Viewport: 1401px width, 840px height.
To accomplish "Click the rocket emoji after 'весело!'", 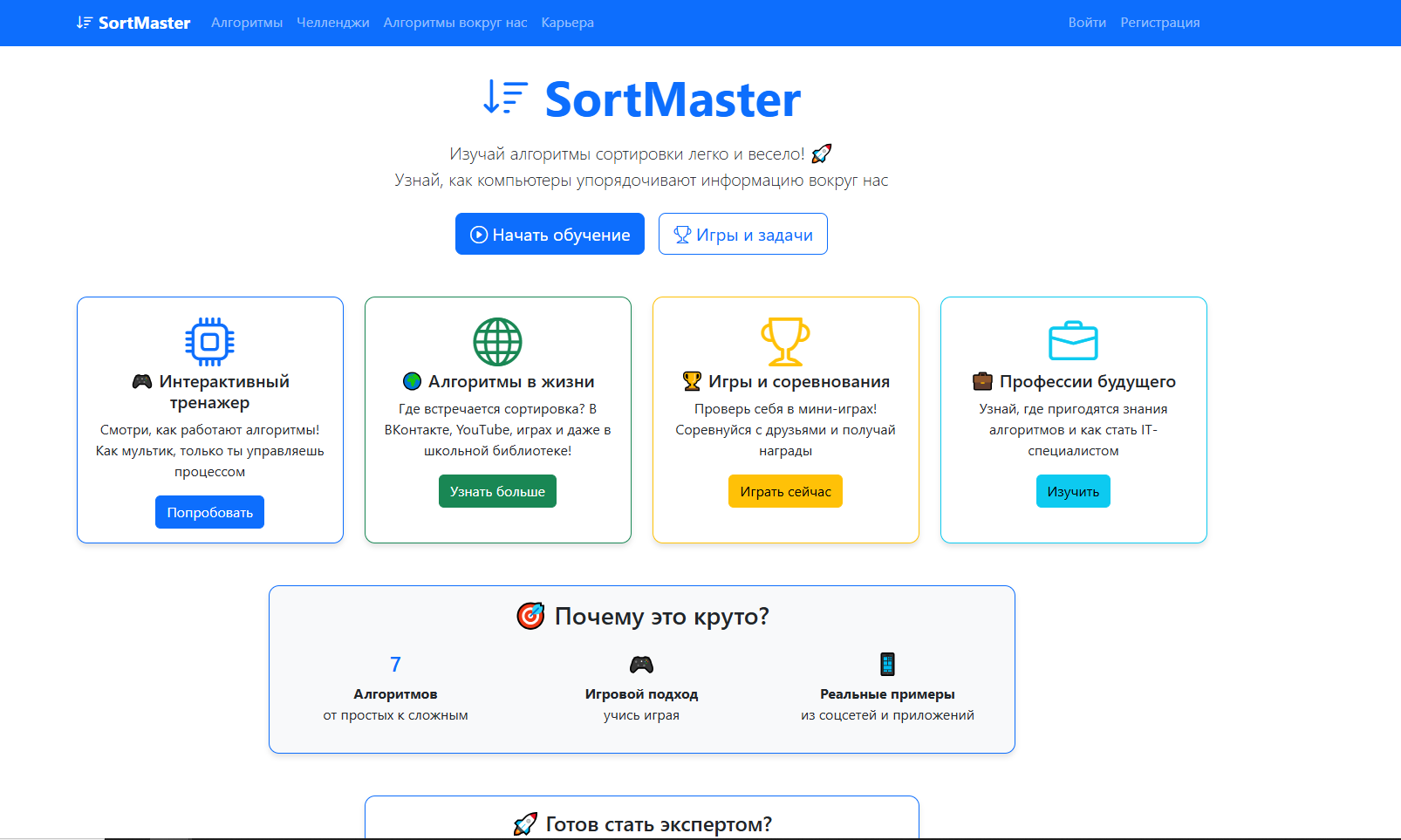I will pos(822,154).
